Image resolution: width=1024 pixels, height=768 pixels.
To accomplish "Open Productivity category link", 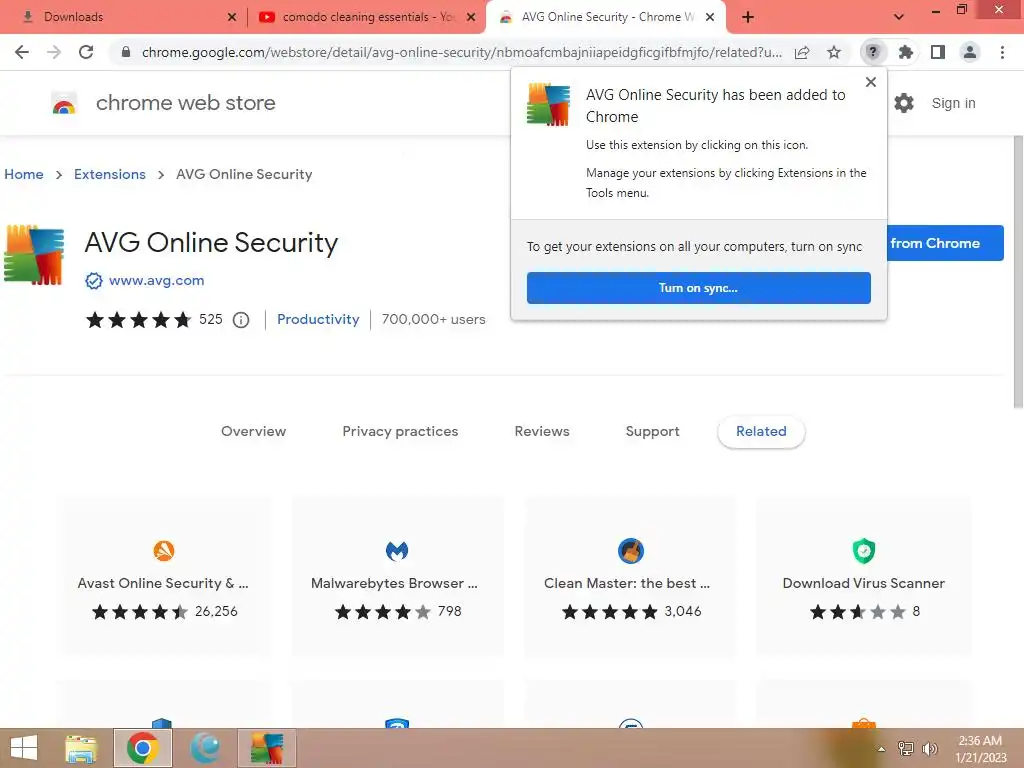I will [318, 319].
